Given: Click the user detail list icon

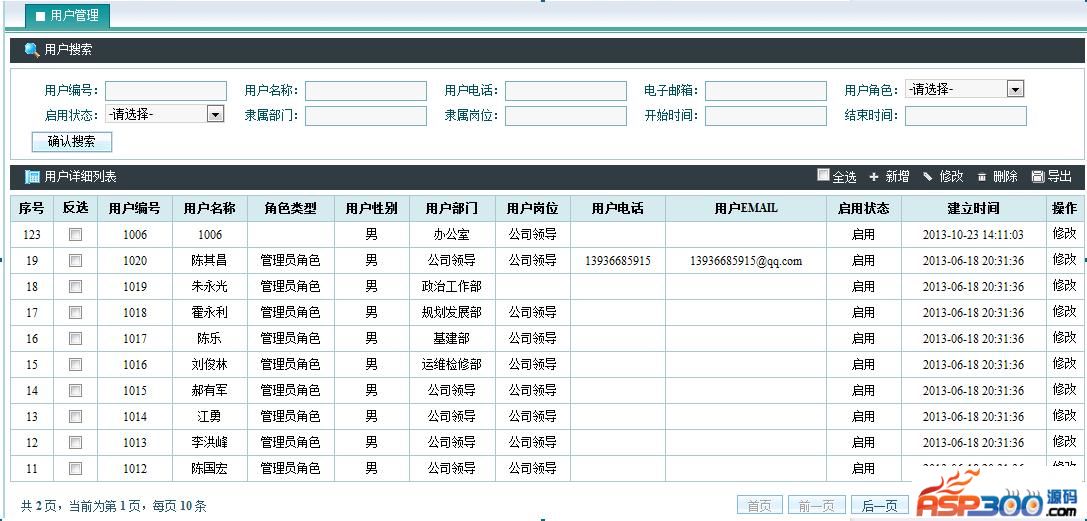Looking at the screenshot, I should (32, 177).
